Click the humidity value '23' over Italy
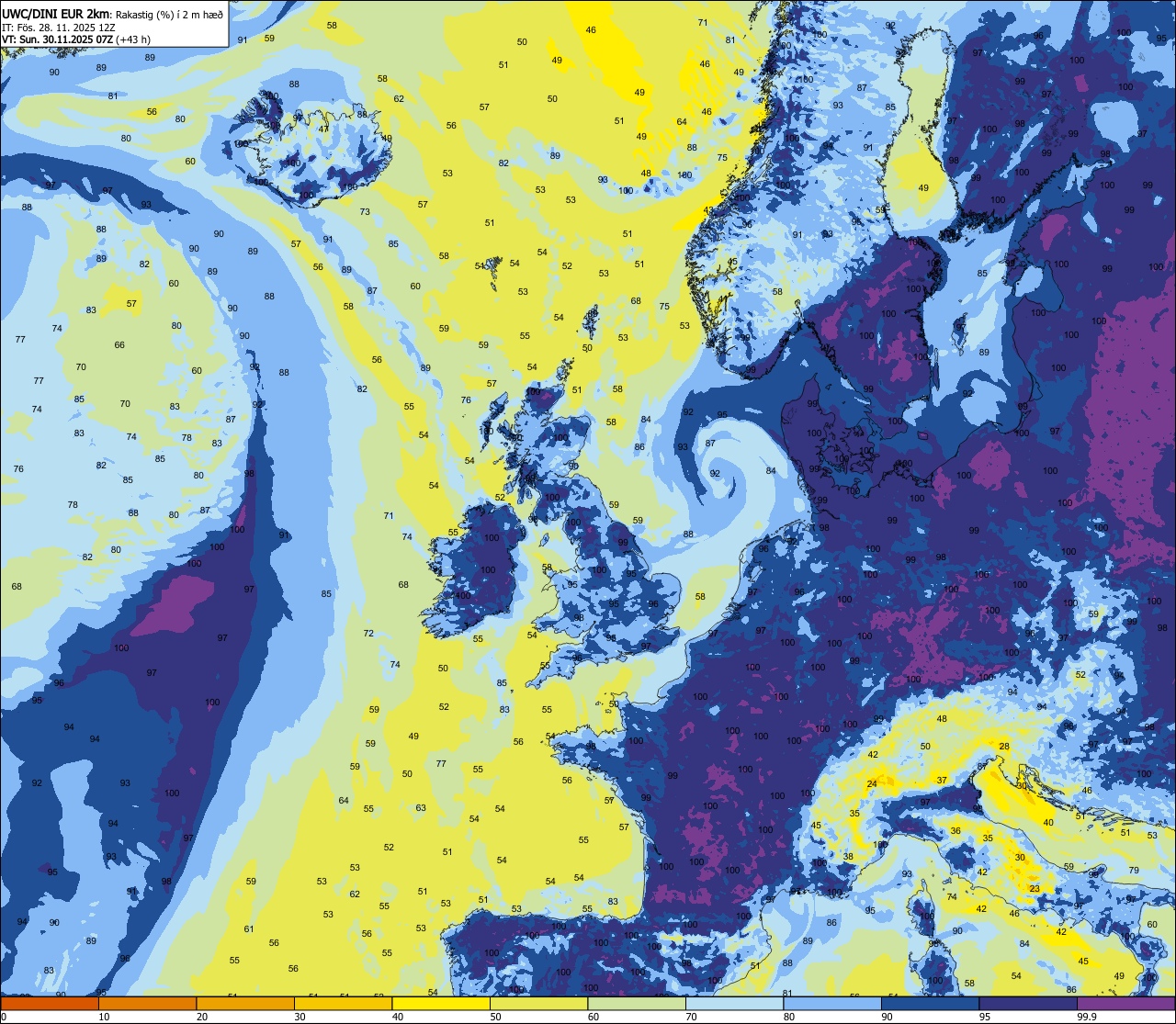This screenshot has width=1176, height=1024. pos(1035,889)
